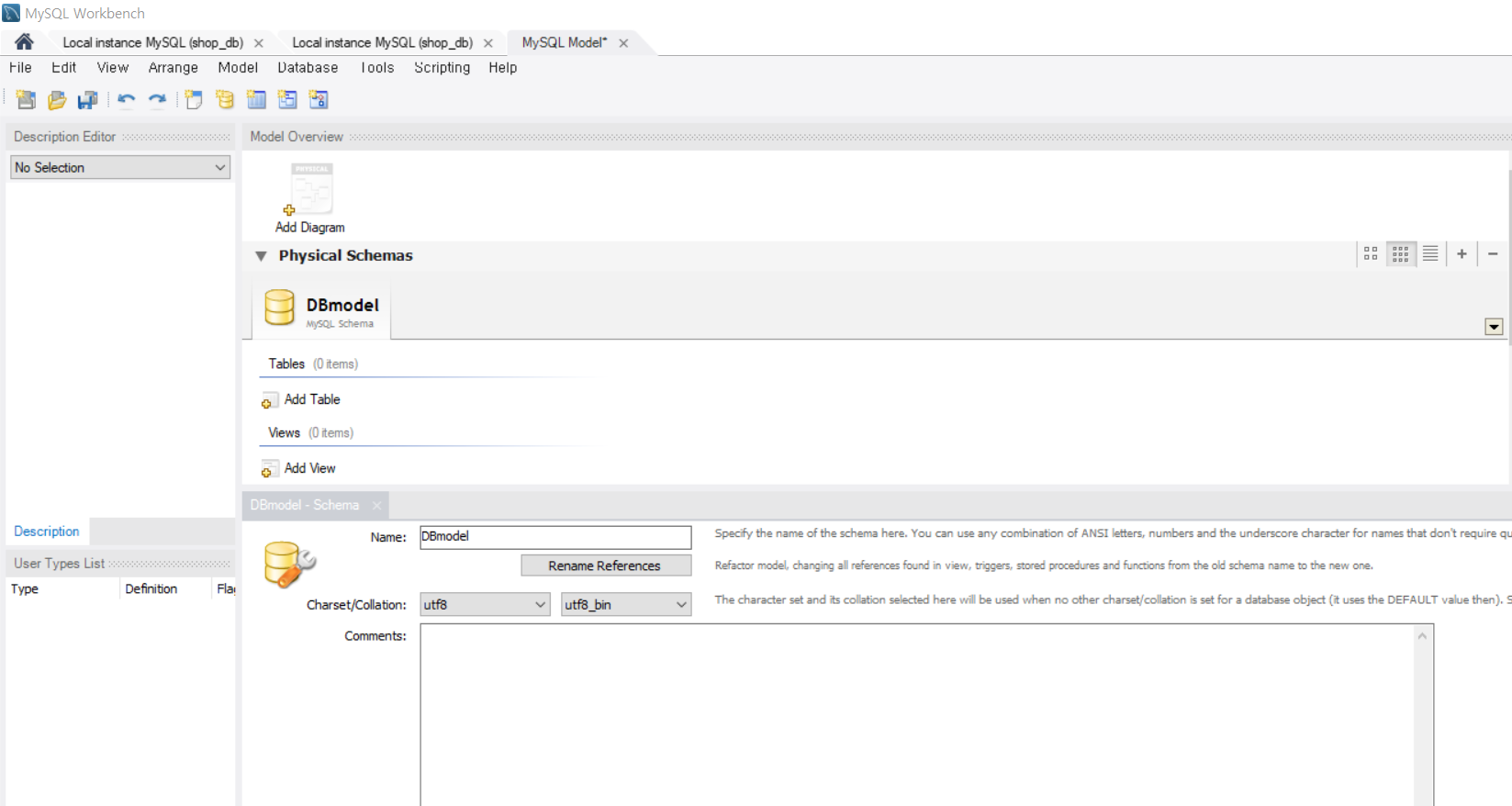Close the MySQL Model tab
Screen dimensions: 1512x806
pyautogui.click(x=623, y=43)
